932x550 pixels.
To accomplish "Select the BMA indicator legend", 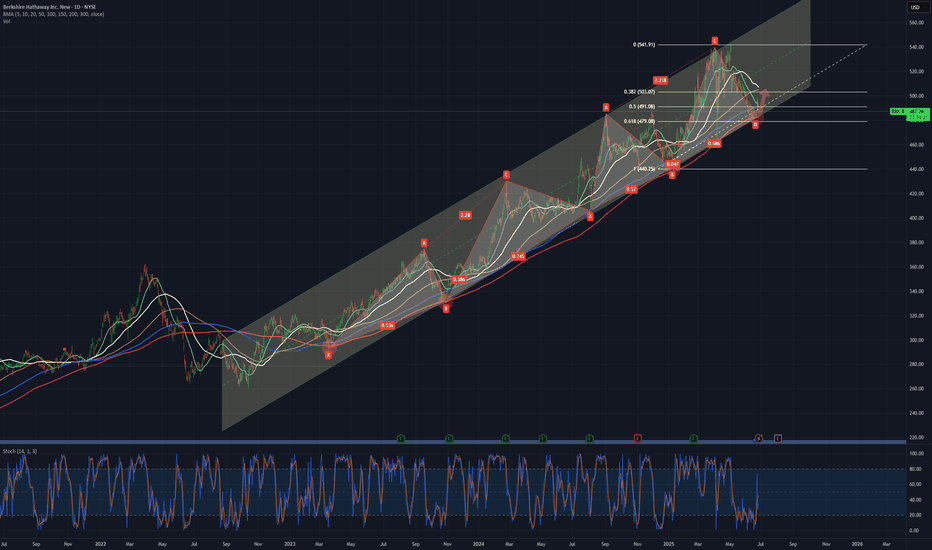I will (x=53, y=14).
